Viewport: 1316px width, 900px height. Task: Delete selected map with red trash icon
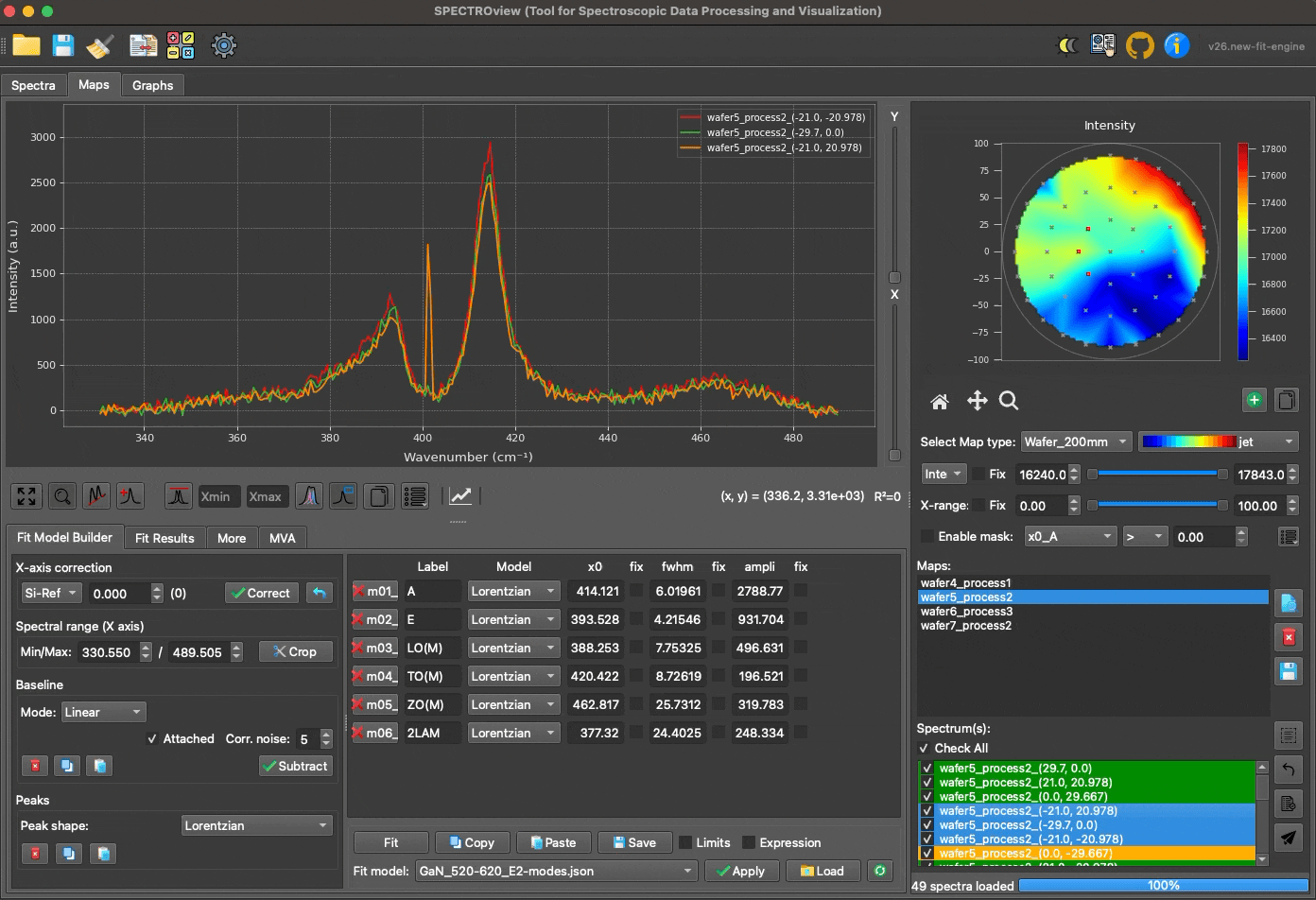point(1287,637)
